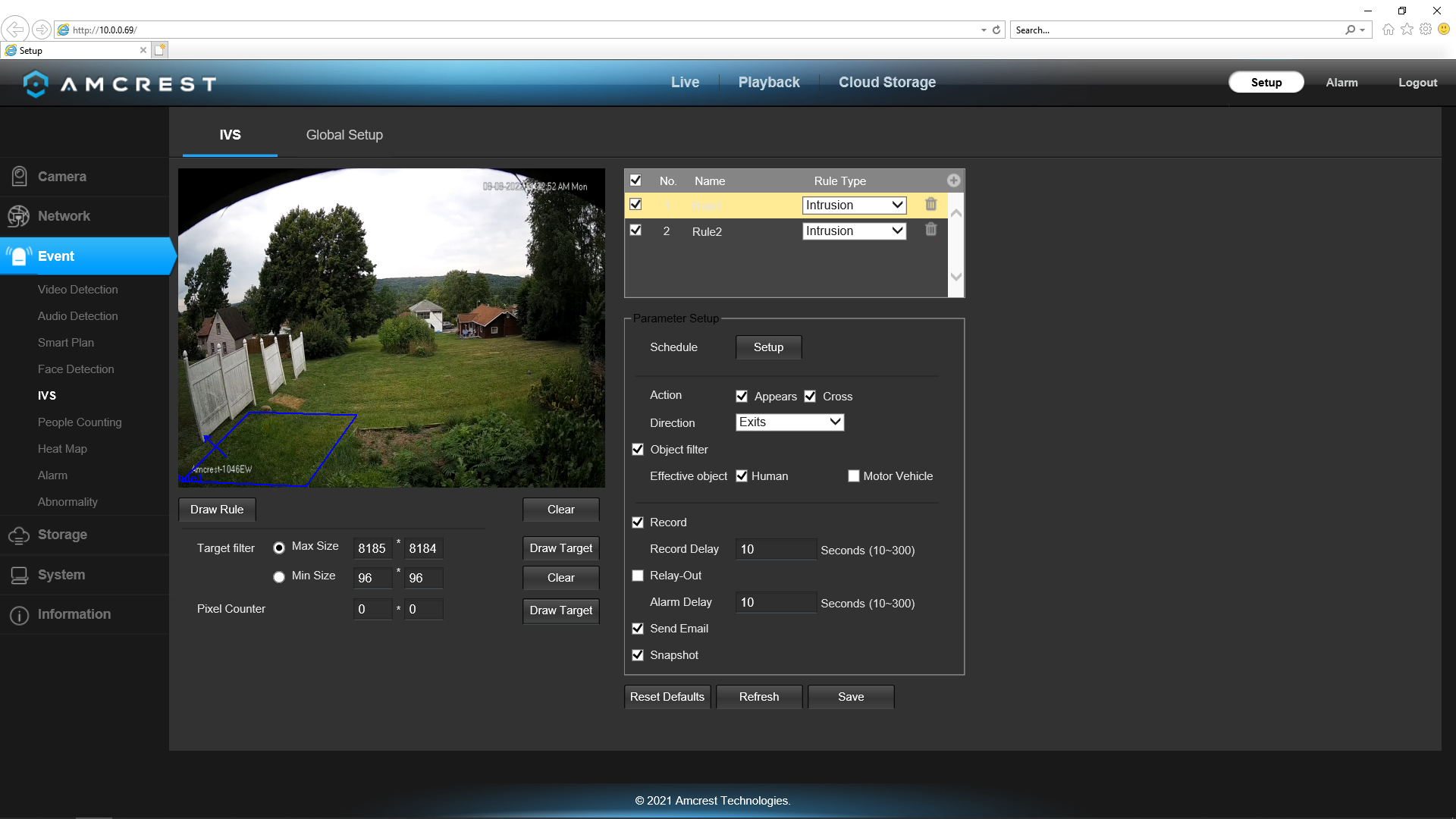Delete Rule1 with trash icon

[930, 205]
